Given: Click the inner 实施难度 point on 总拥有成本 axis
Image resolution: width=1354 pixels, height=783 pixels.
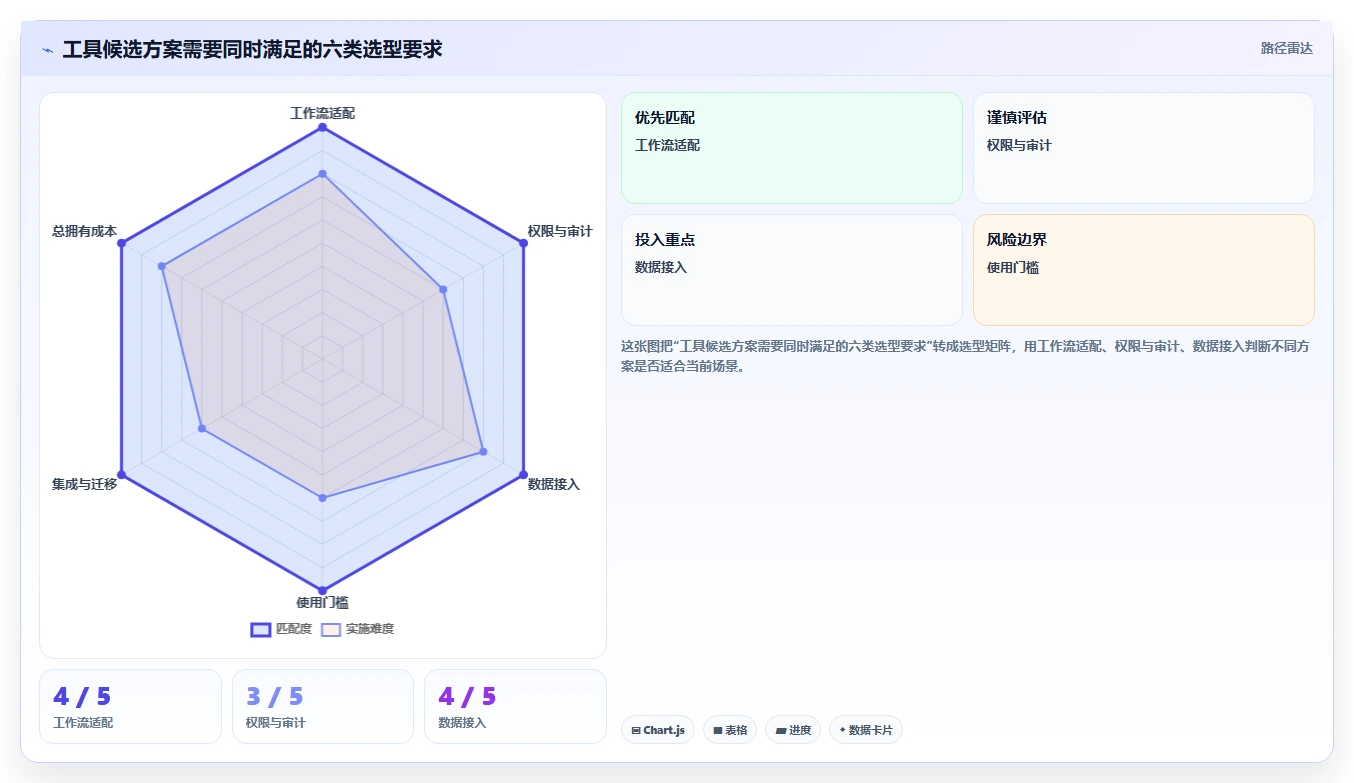Looking at the screenshot, I should point(162,266).
